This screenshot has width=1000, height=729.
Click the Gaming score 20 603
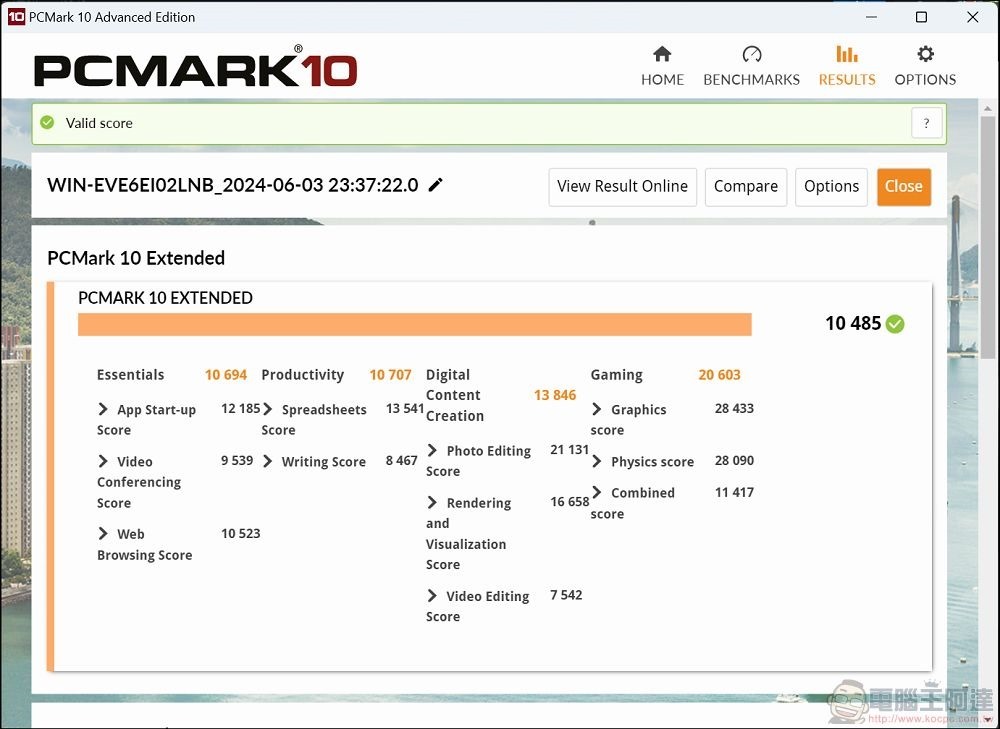click(x=719, y=374)
